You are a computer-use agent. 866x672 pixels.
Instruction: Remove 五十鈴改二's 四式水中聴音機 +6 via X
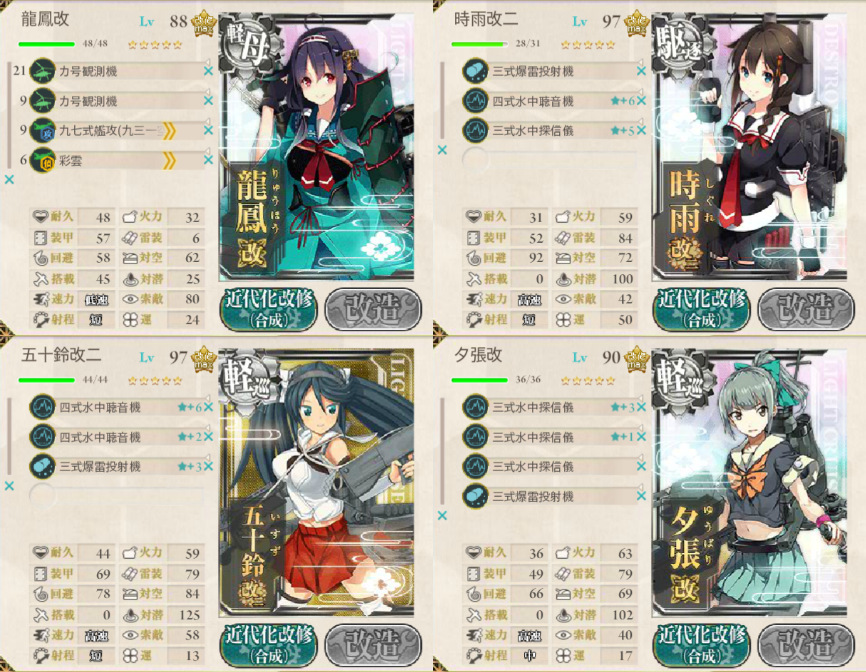point(208,408)
